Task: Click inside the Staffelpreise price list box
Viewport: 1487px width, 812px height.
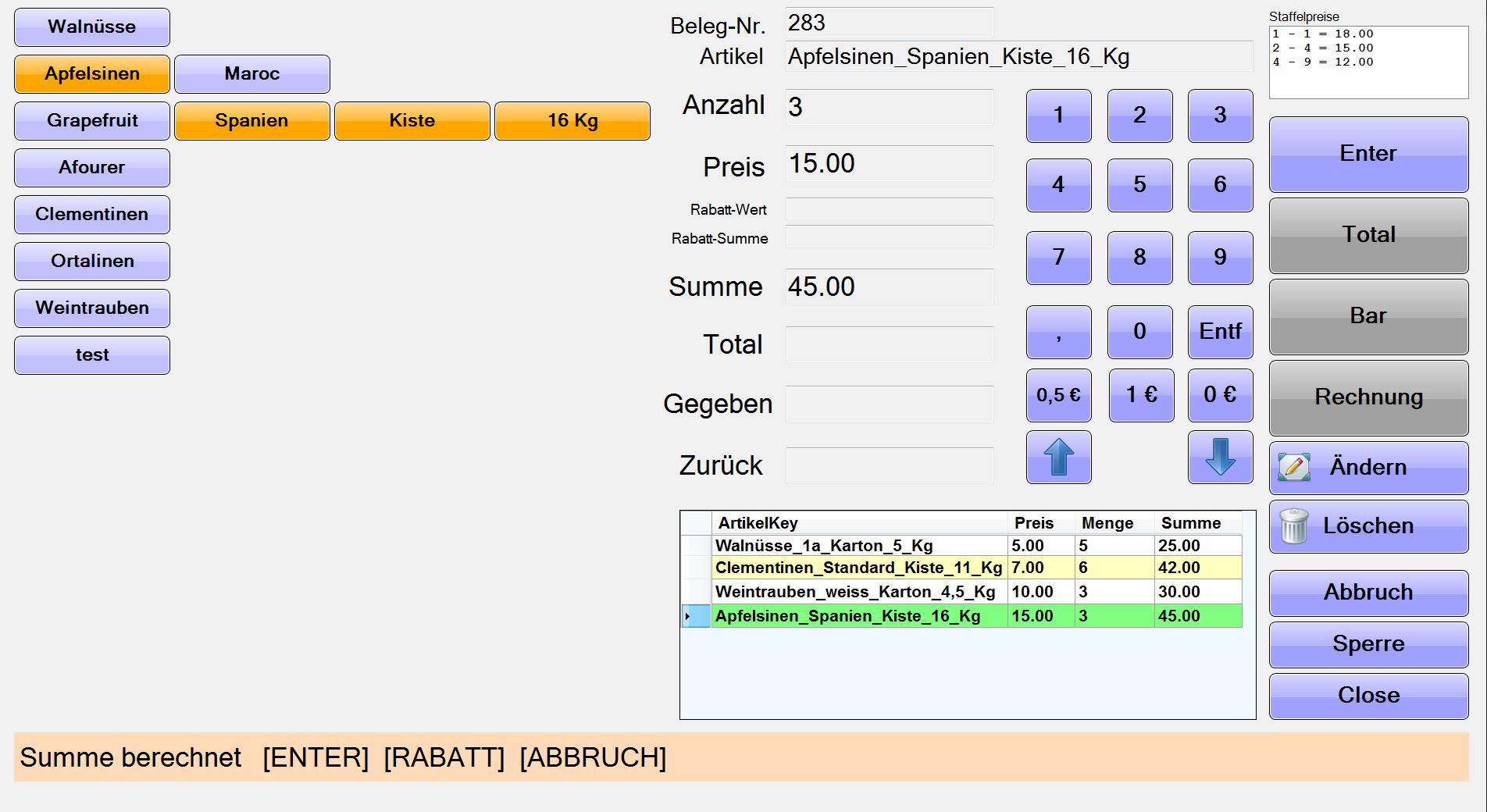Action: [x=1368, y=62]
